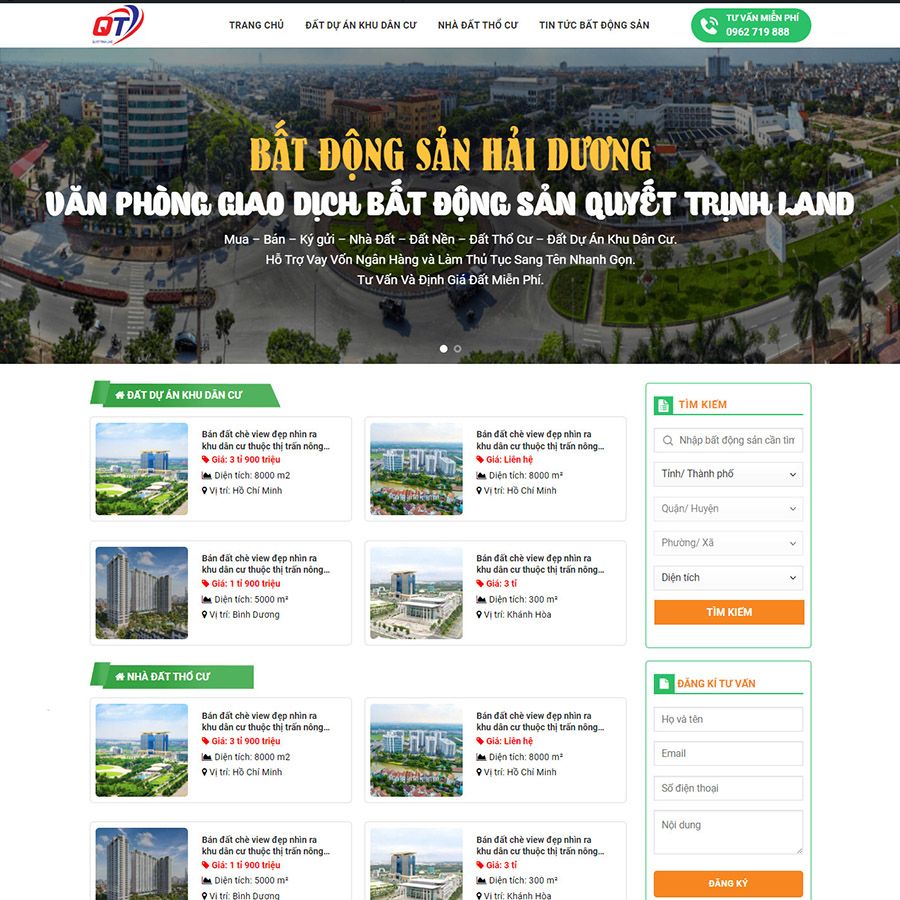Click the magnifier icon in search input

[x=667, y=440]
